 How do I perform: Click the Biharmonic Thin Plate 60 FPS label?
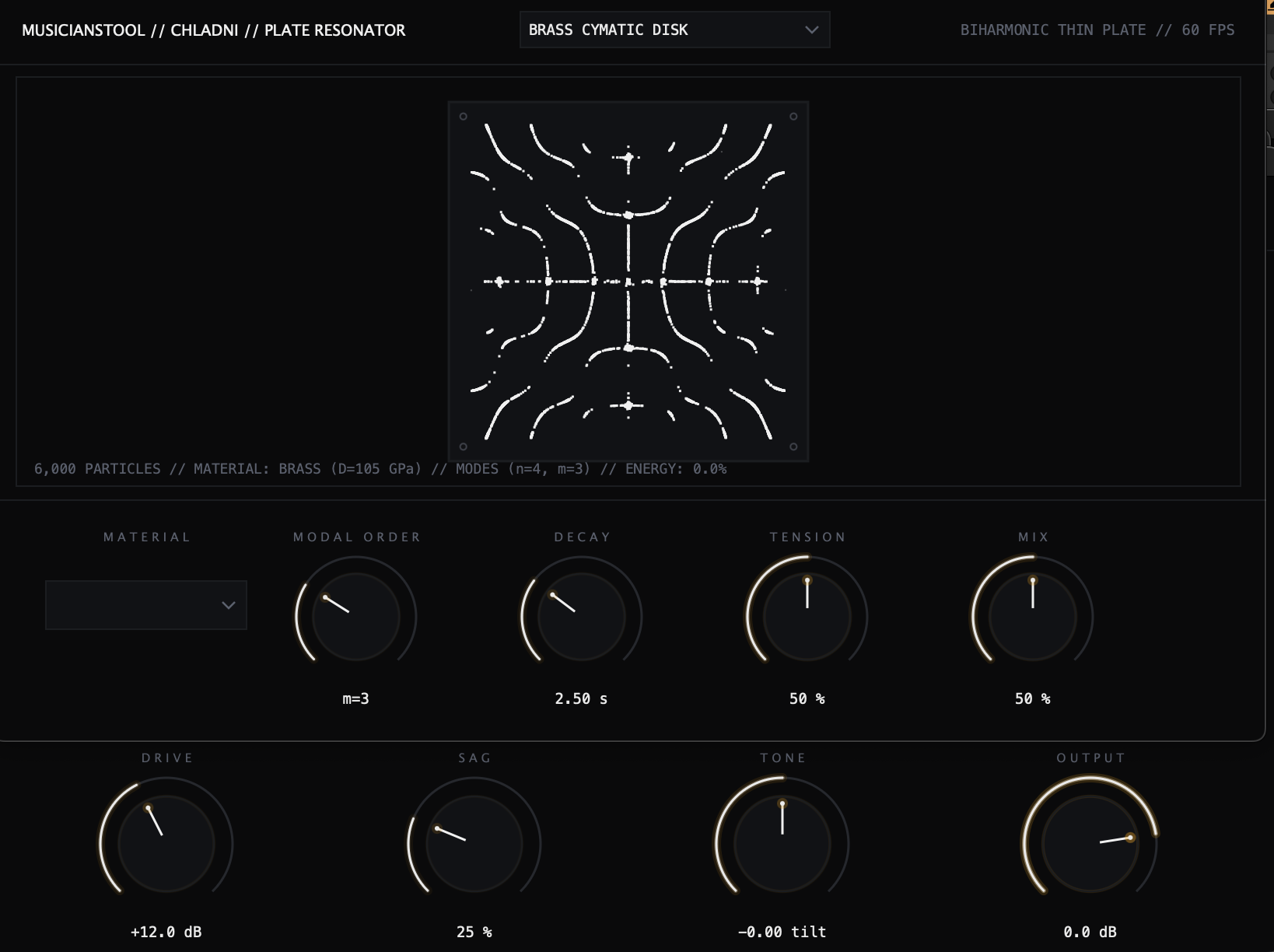[x=1097, y=30]
